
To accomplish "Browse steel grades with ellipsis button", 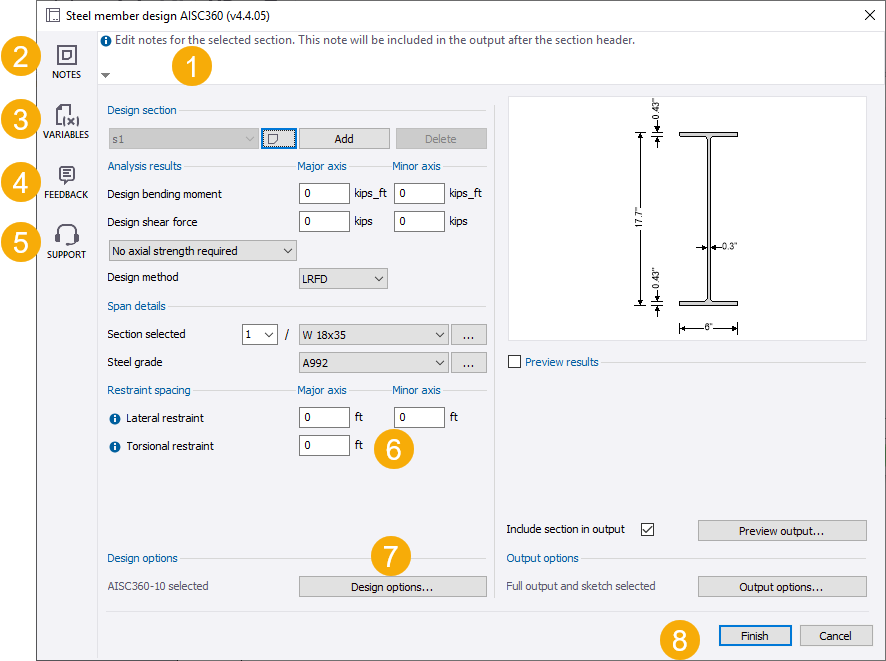I will click(x=468, y=362).
